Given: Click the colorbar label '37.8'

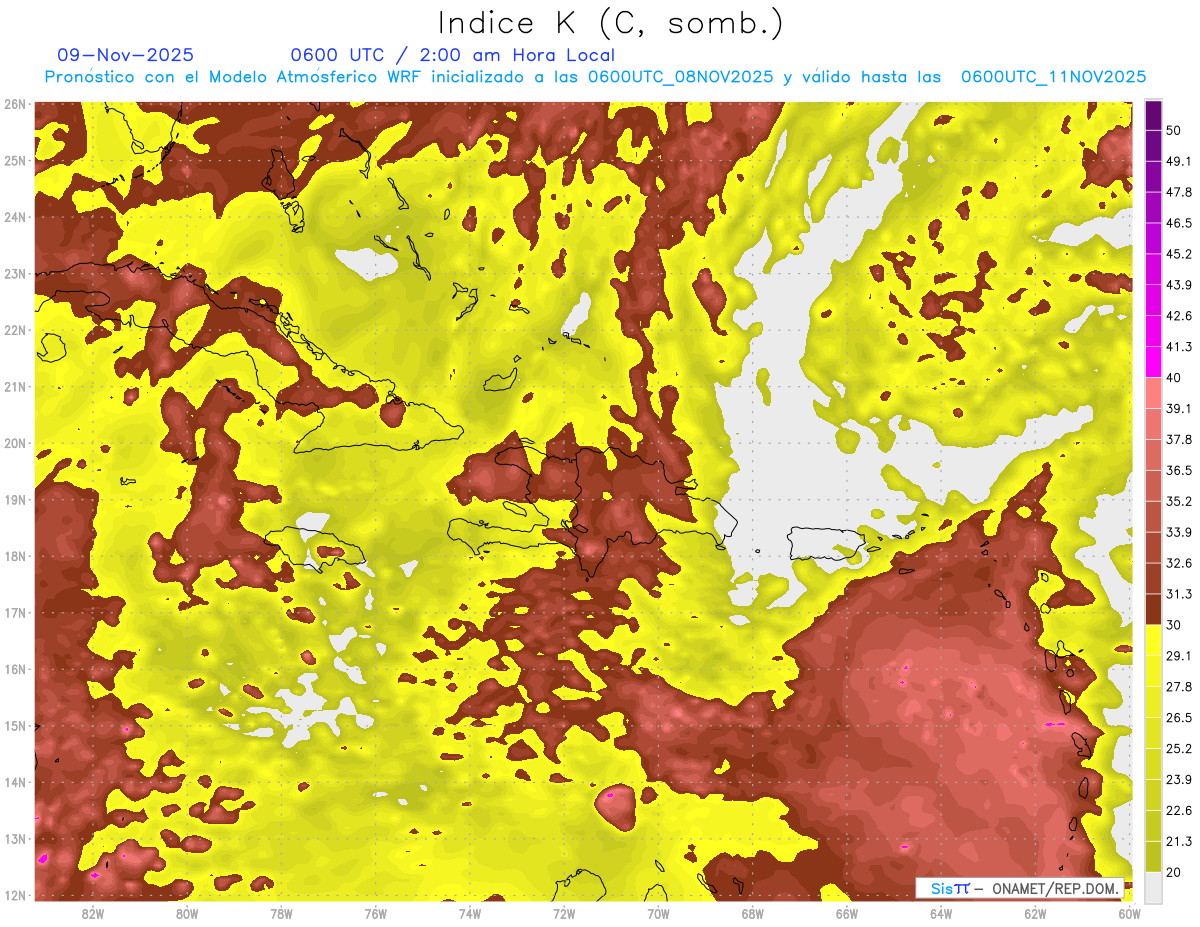Looking at the screenshot, I should (x=1180, y=440).
